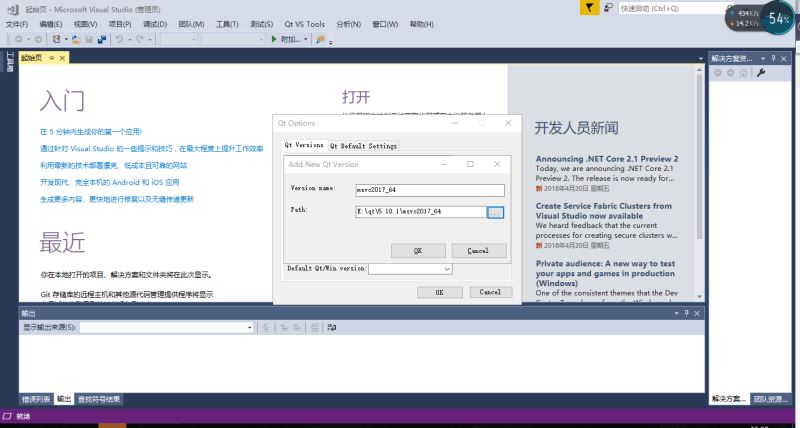Image resolution: width=800 pixels, height=428 pixels.
Task: Click the Navigate Backward toolbar icon
Action: tap(18, 39)
